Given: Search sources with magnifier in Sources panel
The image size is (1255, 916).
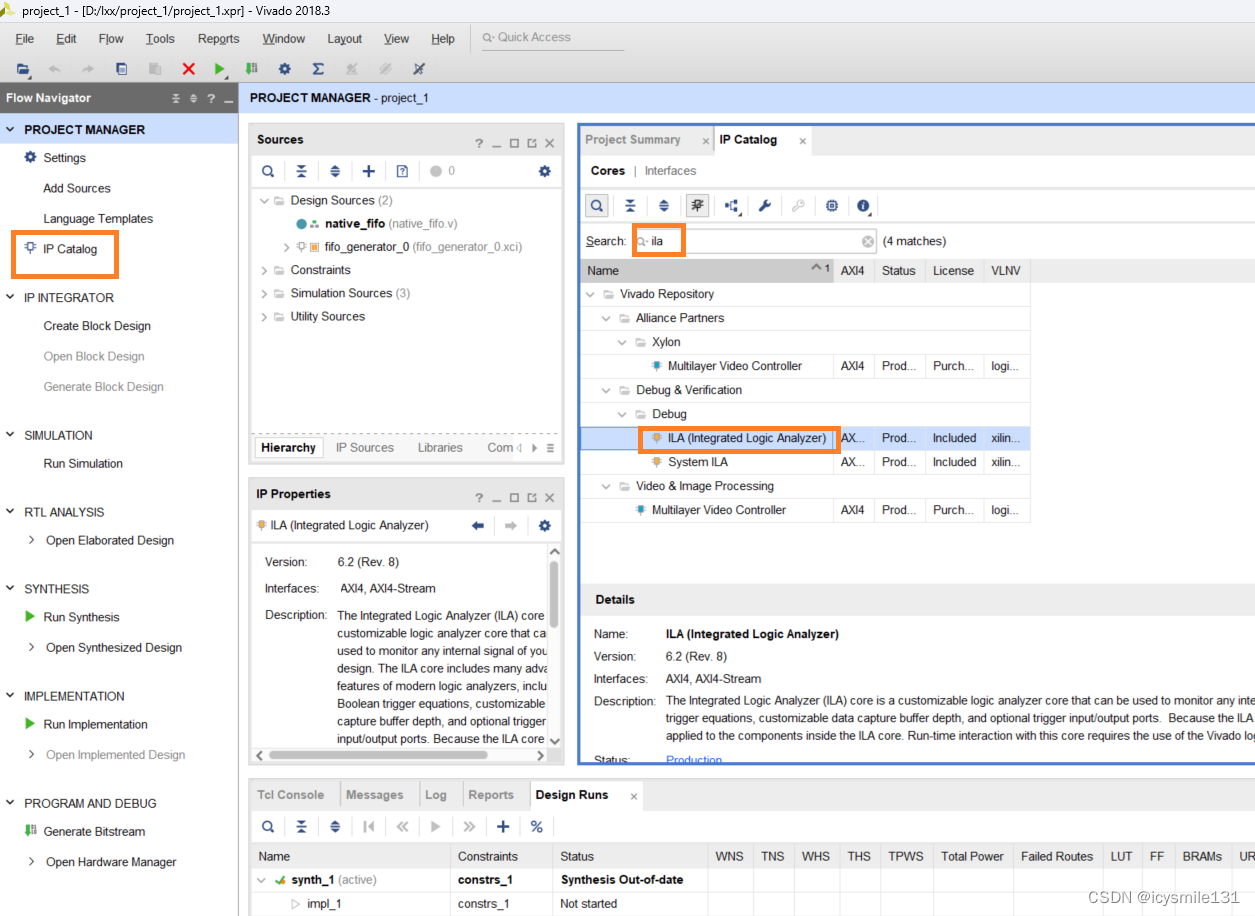Looking at the screenshot, I should pyautogui.click(x=268, y=171).
